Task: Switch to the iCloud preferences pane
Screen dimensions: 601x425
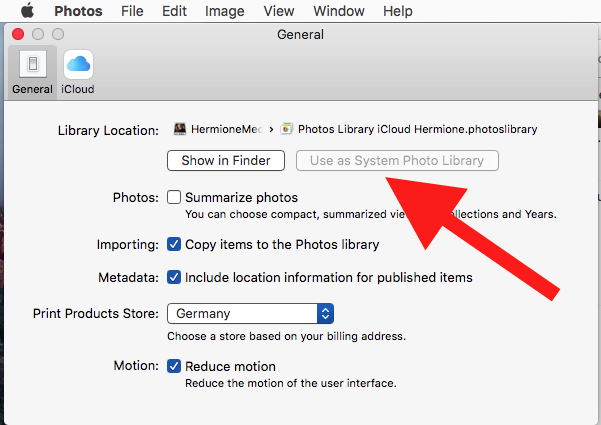Action: point(78,67)
